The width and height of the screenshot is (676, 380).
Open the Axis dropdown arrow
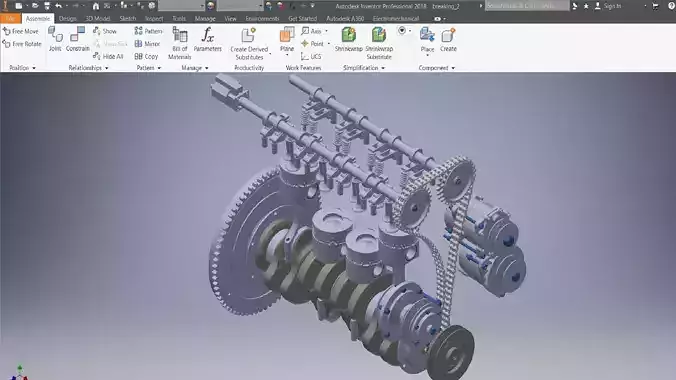[326, 31]
